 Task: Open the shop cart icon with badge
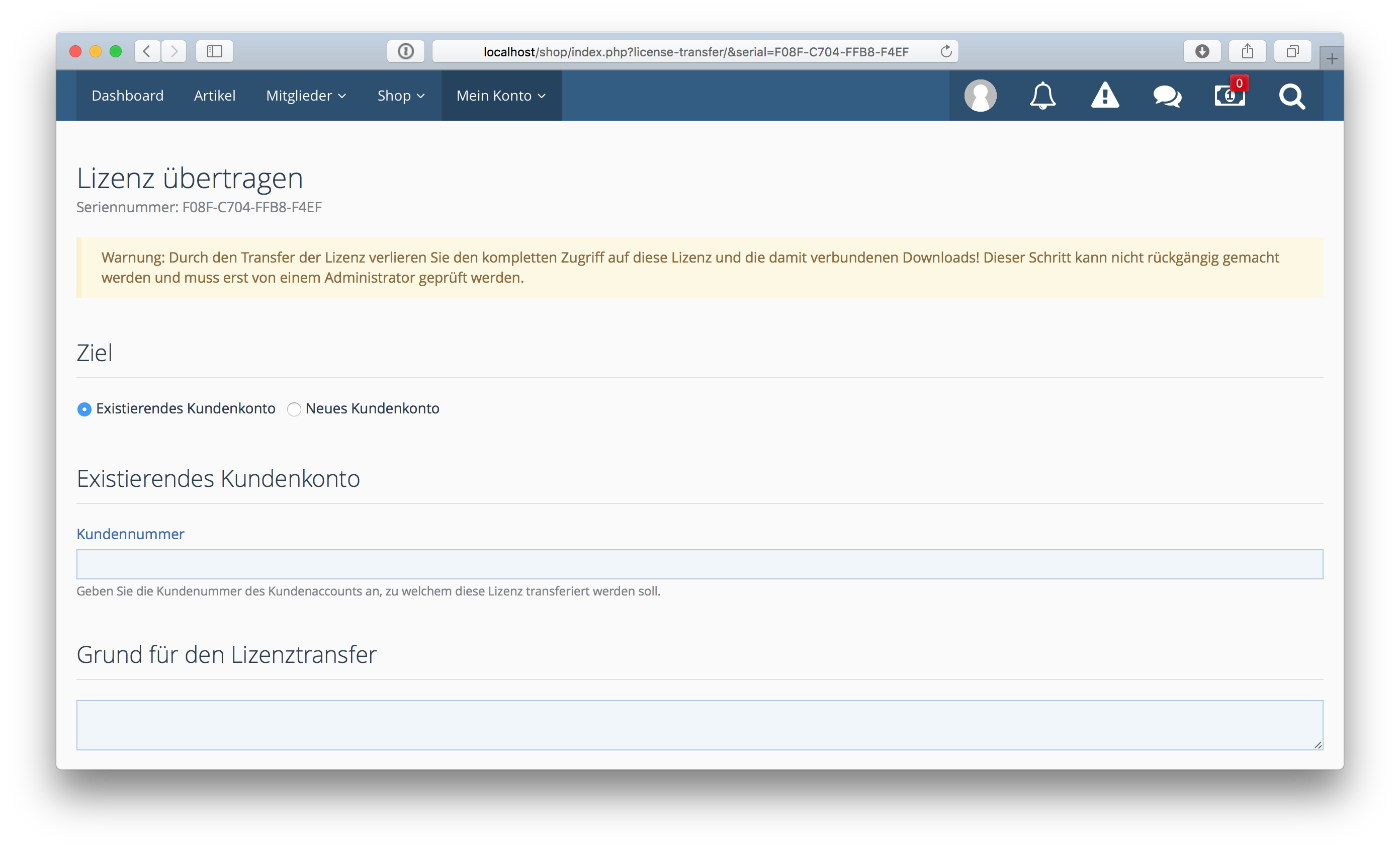(1229, 96)
